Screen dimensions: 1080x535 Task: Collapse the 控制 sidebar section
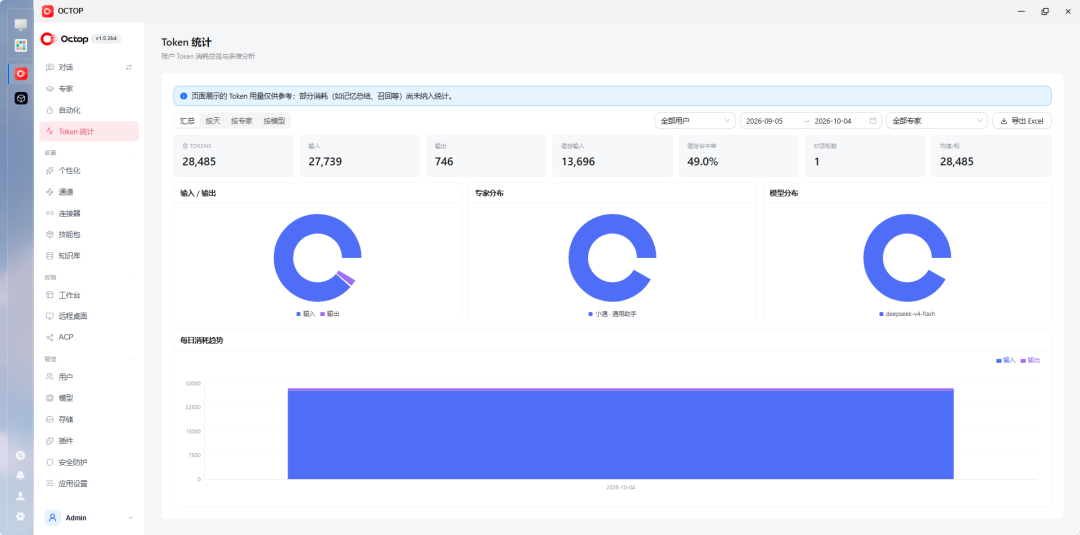pos(132,277)
